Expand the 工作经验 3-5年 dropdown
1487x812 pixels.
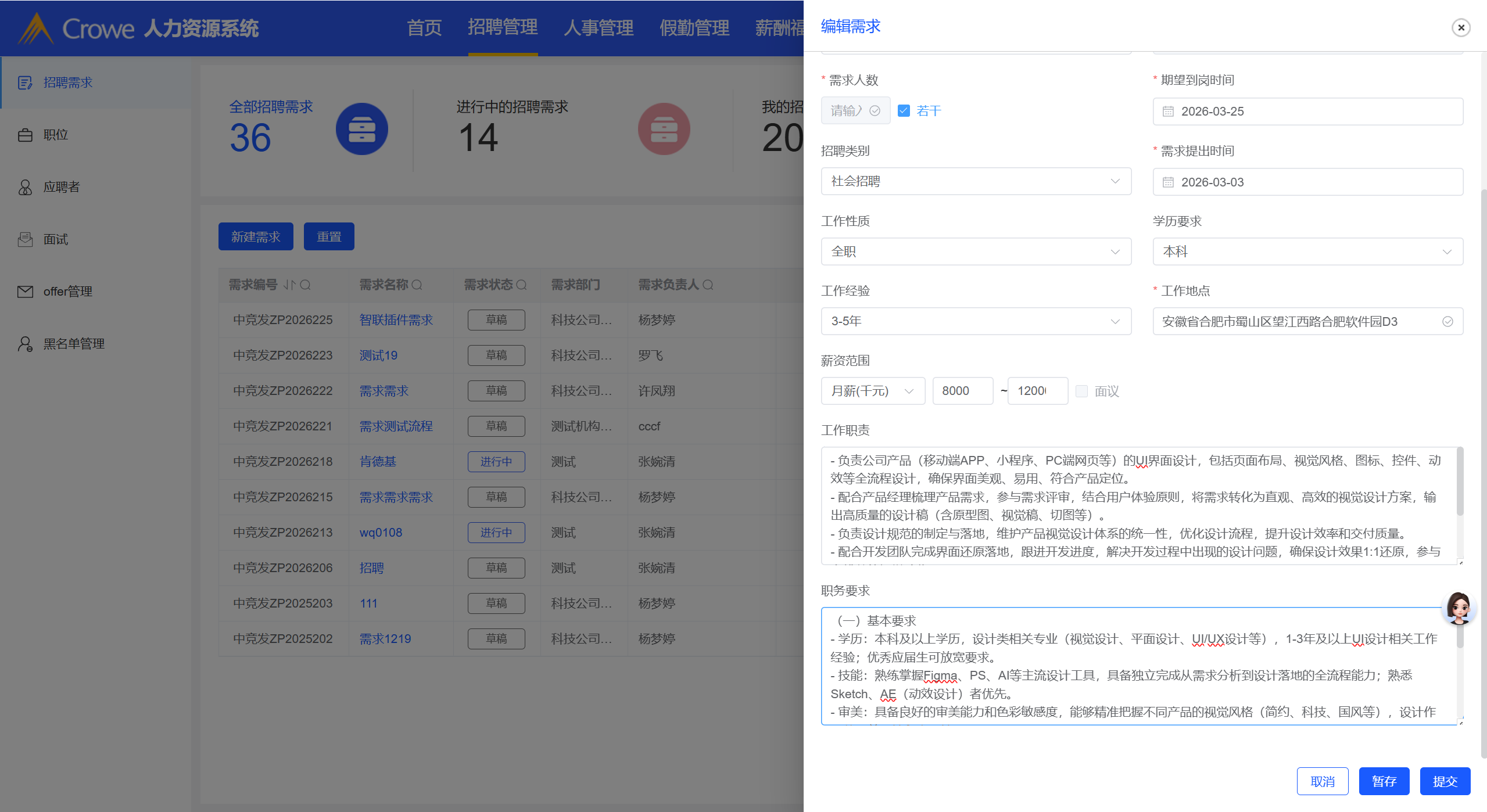976,321
